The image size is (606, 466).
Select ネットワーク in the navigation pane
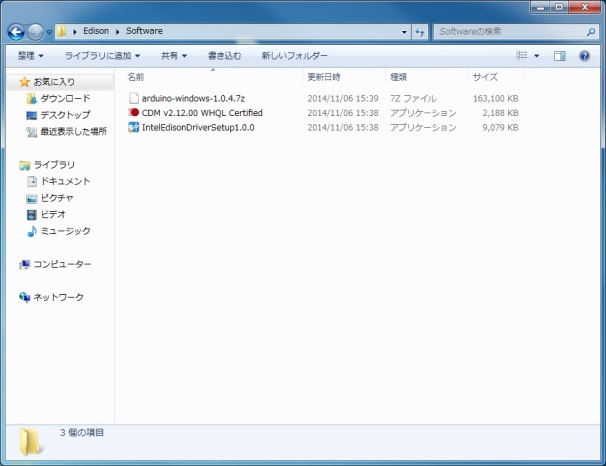58,297
